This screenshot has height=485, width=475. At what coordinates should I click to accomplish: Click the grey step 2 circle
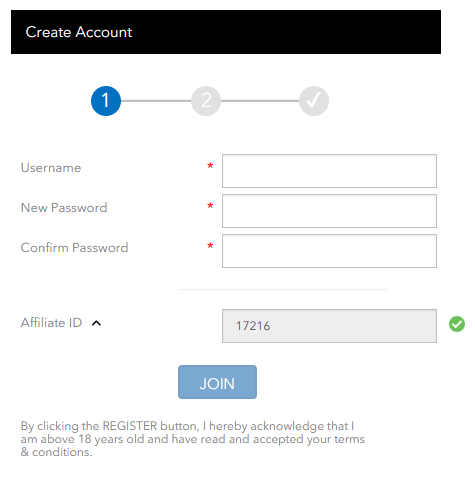pyautogui.click(x=206, y=101)
